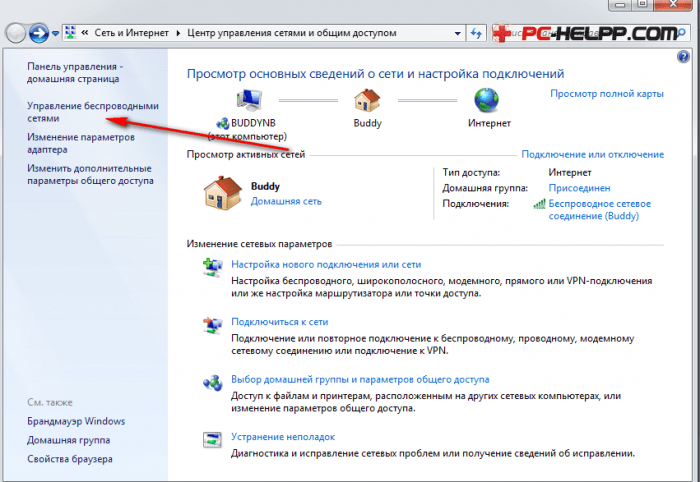The width and height of the screenshot is (700, 482).
Task: Open 'Выбор домашней группы и параметров общего доступа'
Action: coord(360,379)
